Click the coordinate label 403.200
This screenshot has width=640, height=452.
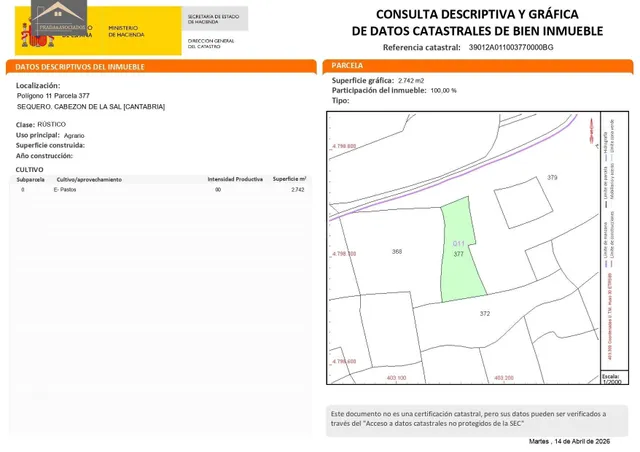pyautogui.click(x=504, y=378)
